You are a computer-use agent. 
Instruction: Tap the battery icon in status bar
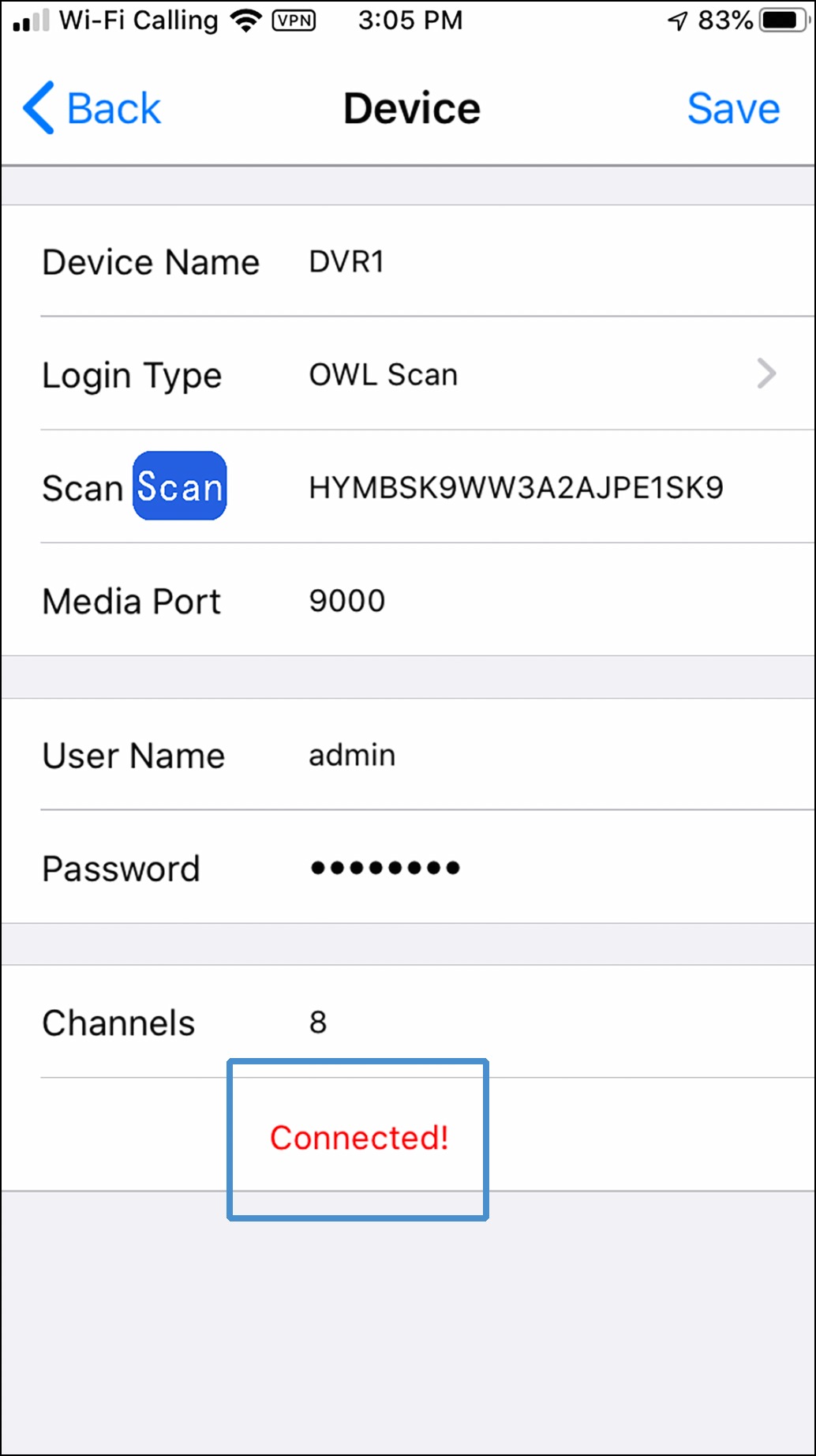784,21
